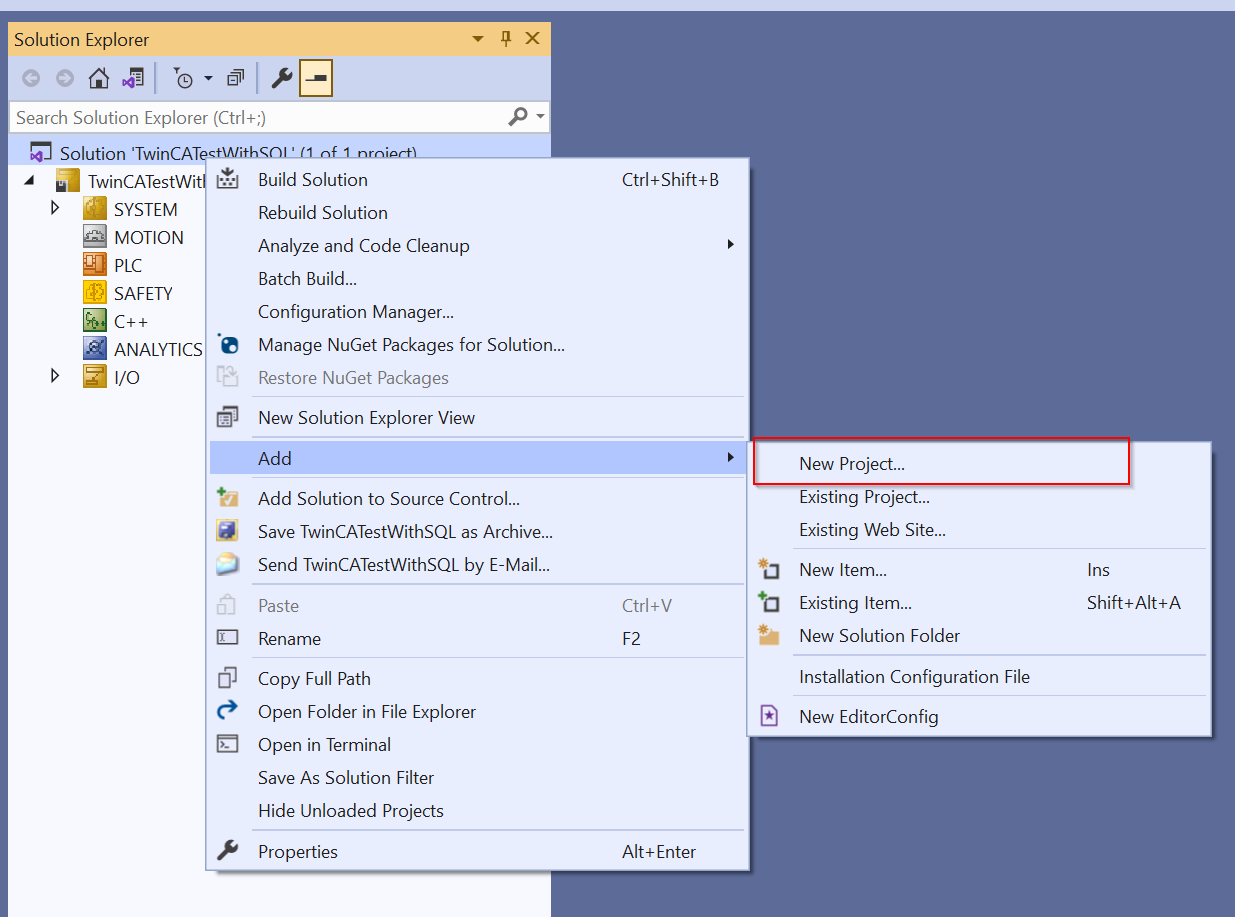Choose New Solution Explorer View
Image resolution: width=1235 pixels, height=917 pixels.
[x=477, y=418]
